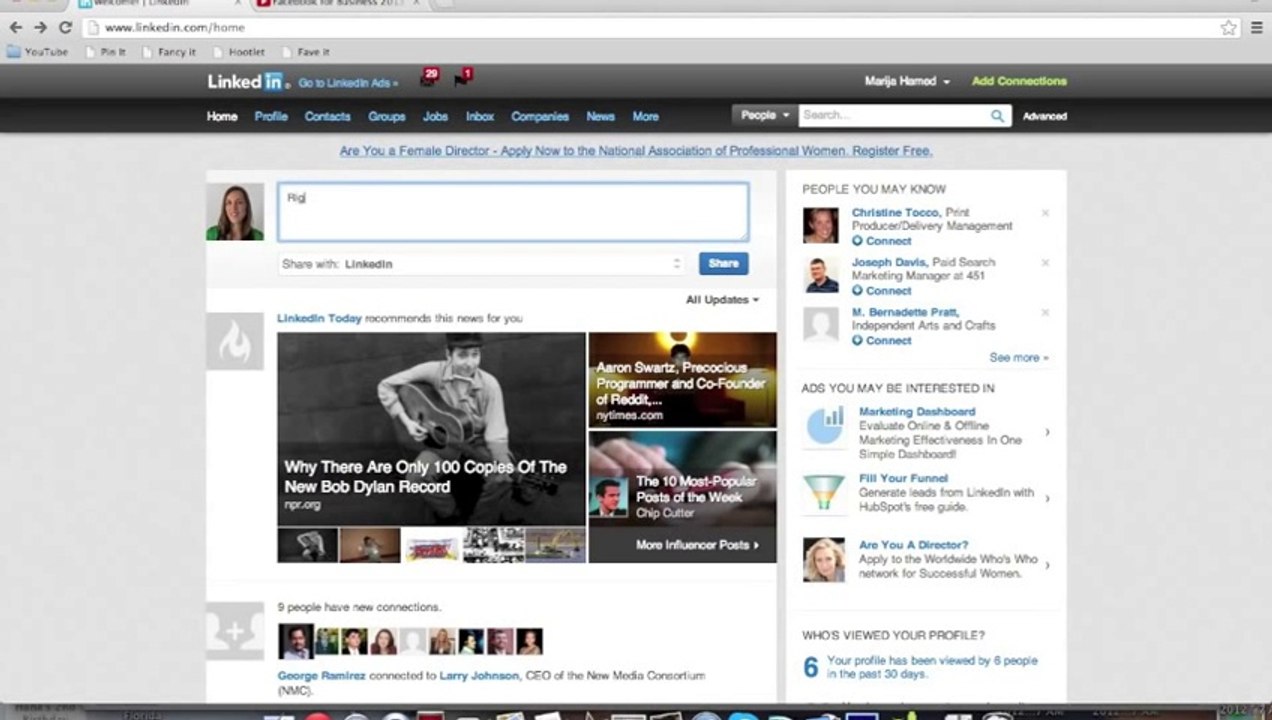The height and width of the screenshot is (720, 1272).
Task: Open Companies menu
Action: click(x=540, y=116)
